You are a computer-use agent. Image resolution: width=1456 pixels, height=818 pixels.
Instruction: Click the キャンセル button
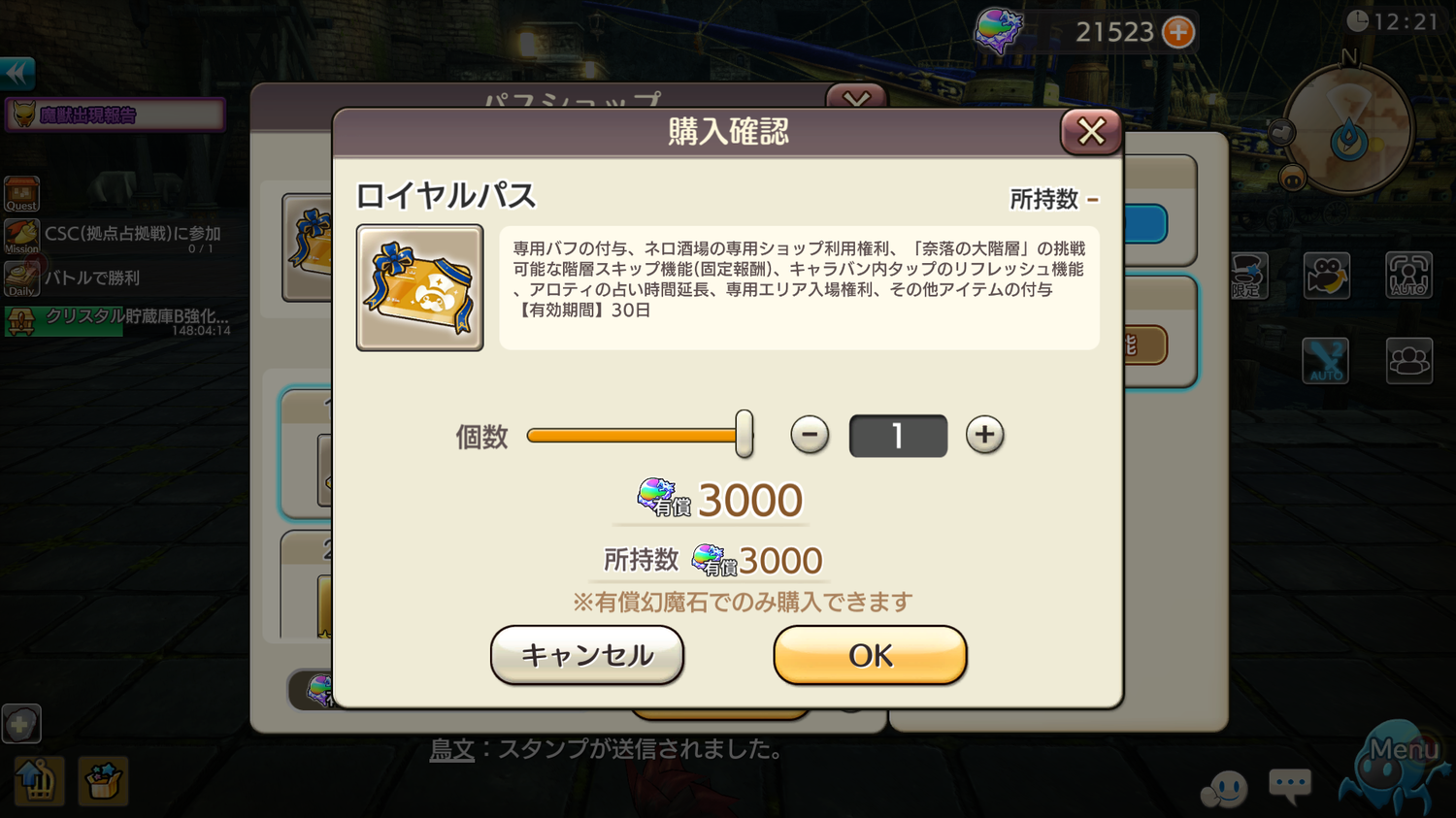tap(587, 655)
